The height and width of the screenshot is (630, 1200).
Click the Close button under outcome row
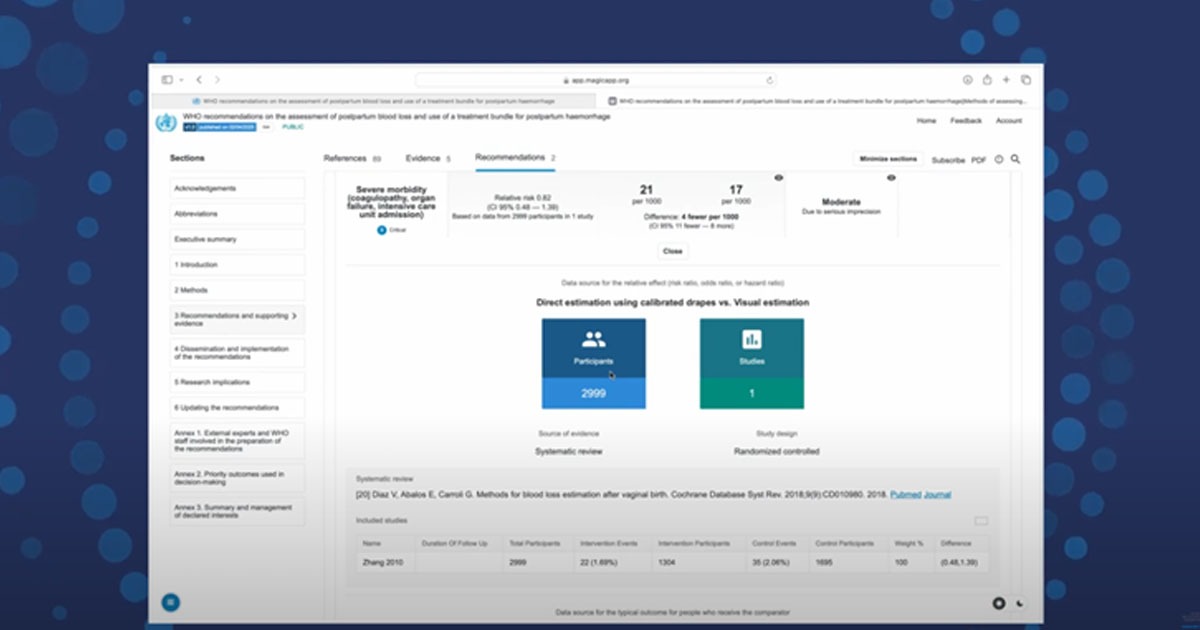[x=673, y=251]
